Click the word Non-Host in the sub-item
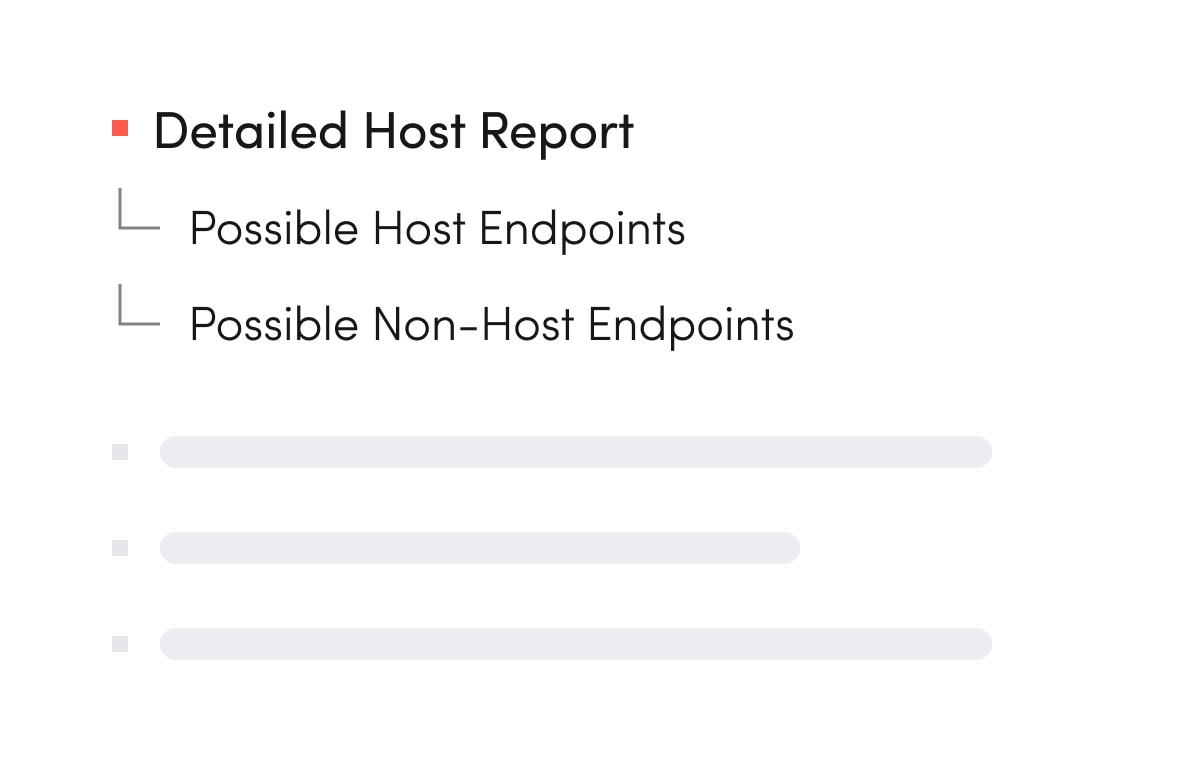Screen dimensions: 1184x780 pyautogui.click(x=473, y=325)
